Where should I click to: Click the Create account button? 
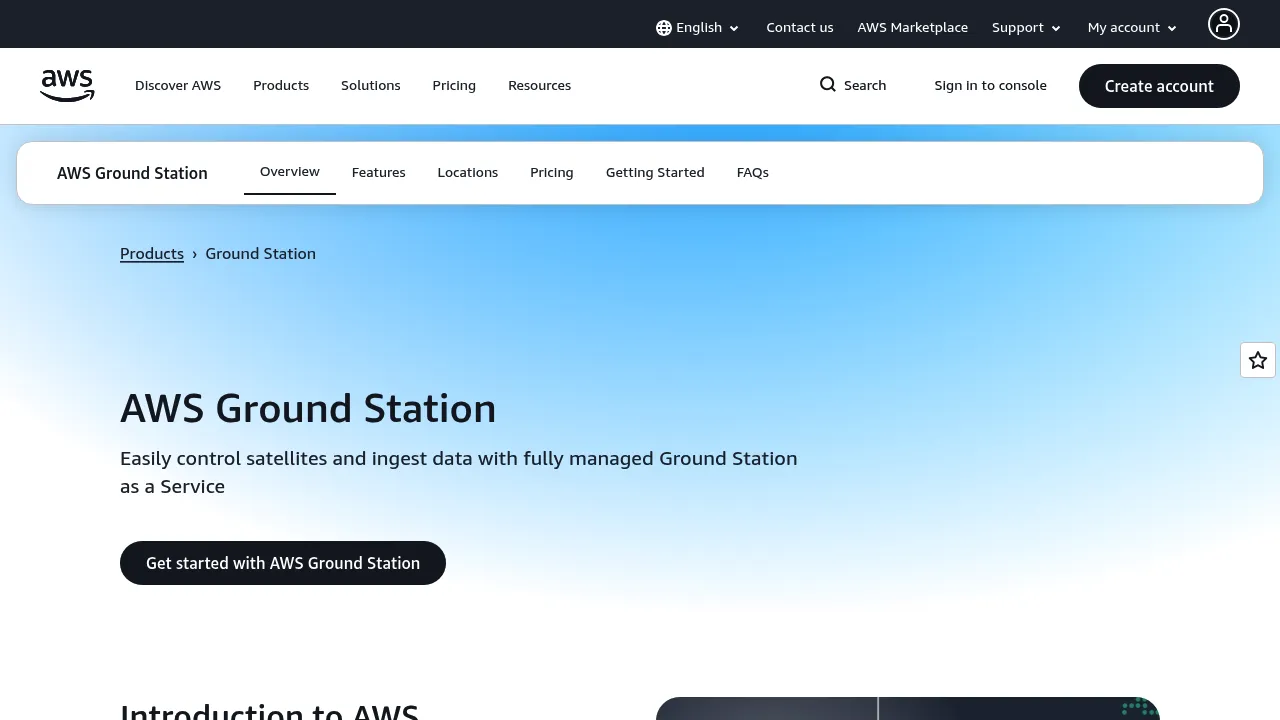(1159, 86)
